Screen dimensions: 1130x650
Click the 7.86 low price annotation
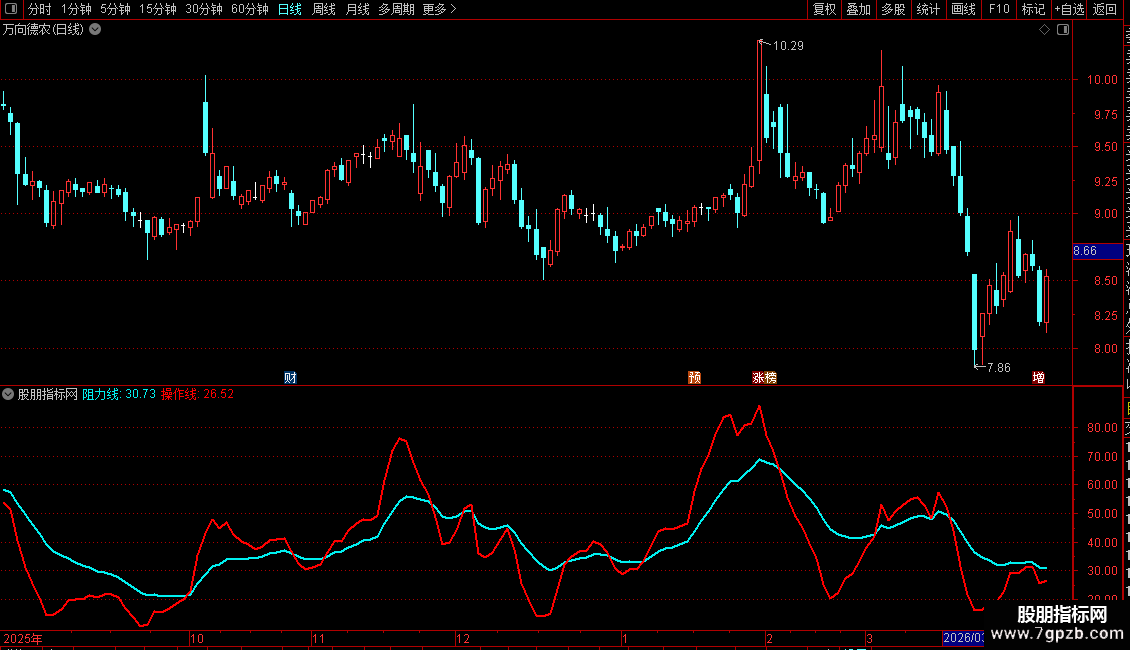coord(999,368)
